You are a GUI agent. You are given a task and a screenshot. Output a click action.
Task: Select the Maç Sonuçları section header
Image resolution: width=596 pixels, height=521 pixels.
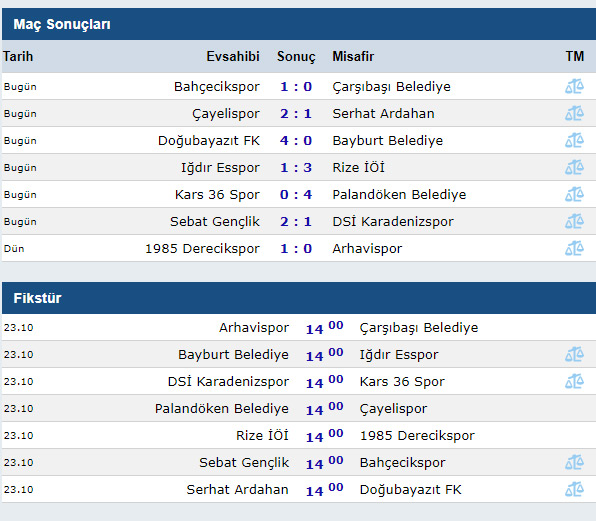click(x=299, y=24)
